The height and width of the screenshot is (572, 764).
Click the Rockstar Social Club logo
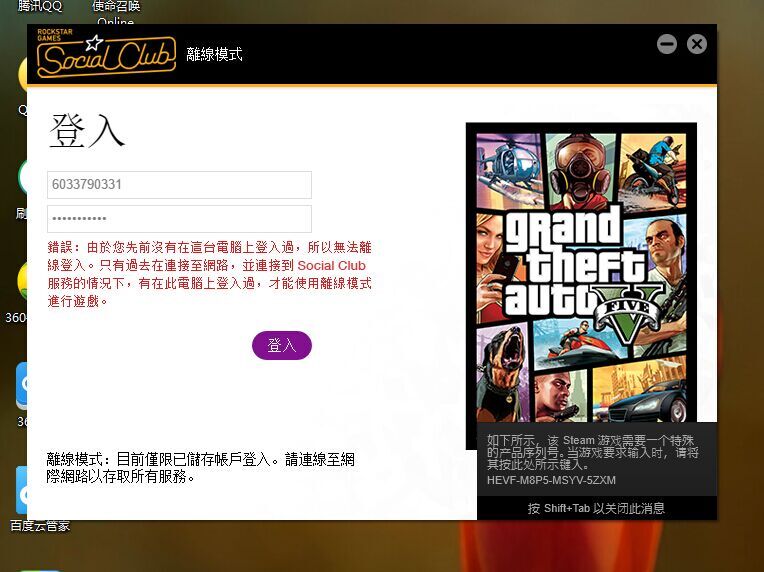[x=106, y=53]
